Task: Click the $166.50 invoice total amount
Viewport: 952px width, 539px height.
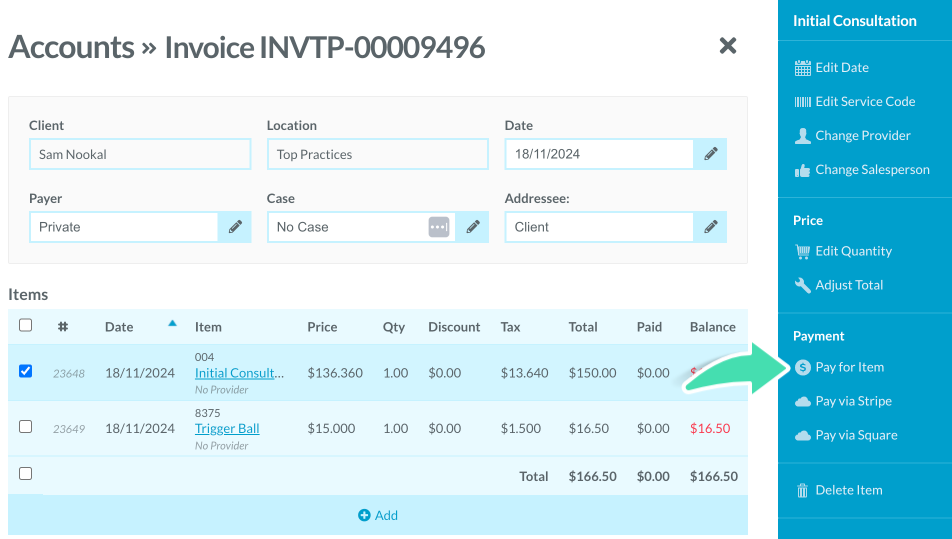Action: 593,476
